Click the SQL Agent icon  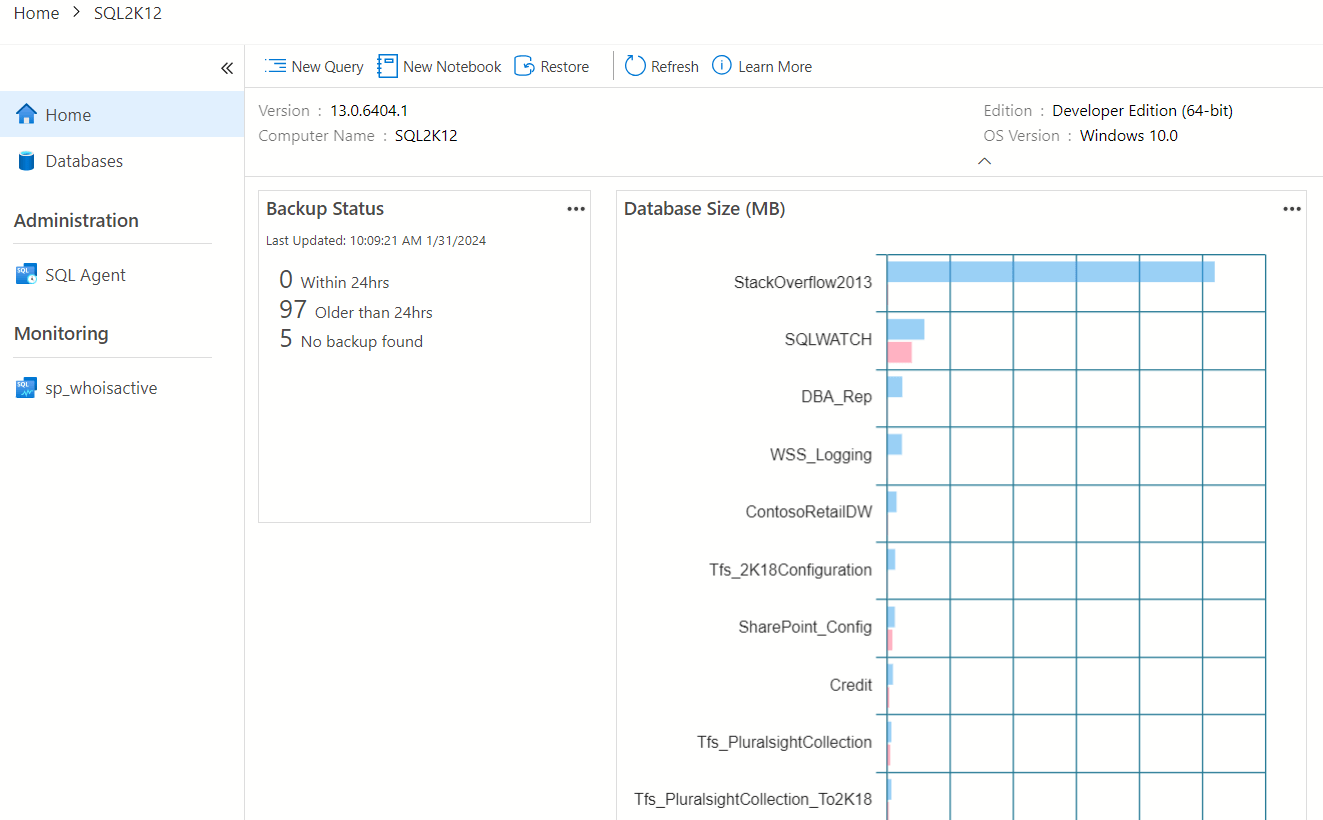[x=27, y=275]
